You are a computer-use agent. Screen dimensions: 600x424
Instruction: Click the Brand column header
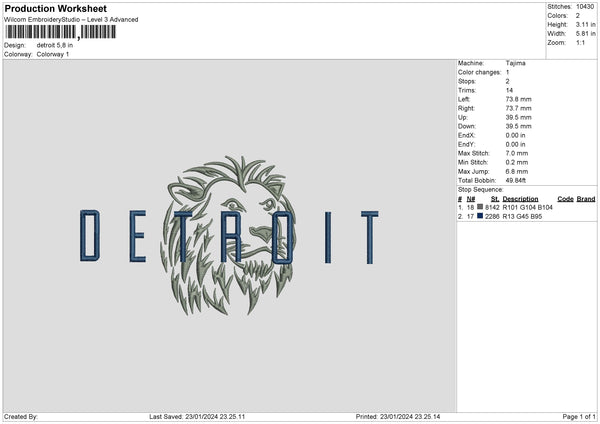click(x=586, y=199)
